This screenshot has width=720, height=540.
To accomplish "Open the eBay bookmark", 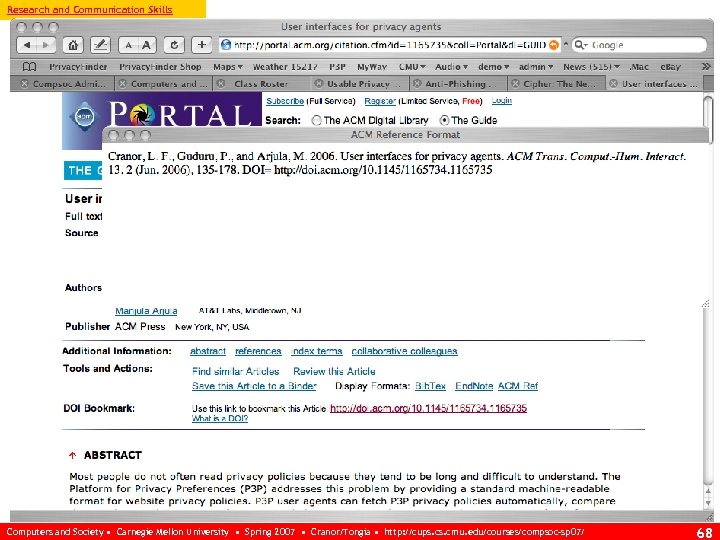I will point(670,67).
